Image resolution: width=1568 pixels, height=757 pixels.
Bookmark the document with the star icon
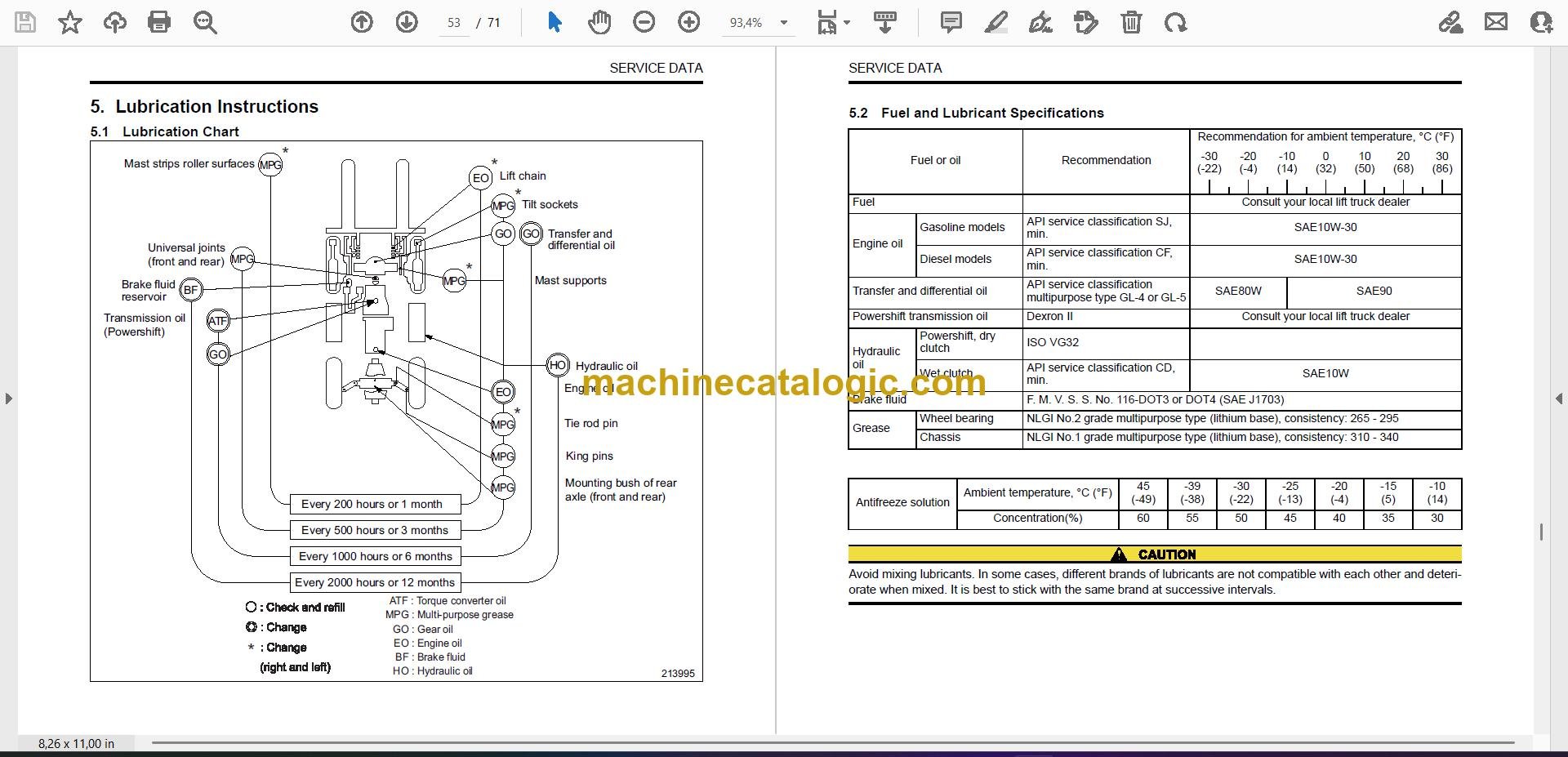70,23
